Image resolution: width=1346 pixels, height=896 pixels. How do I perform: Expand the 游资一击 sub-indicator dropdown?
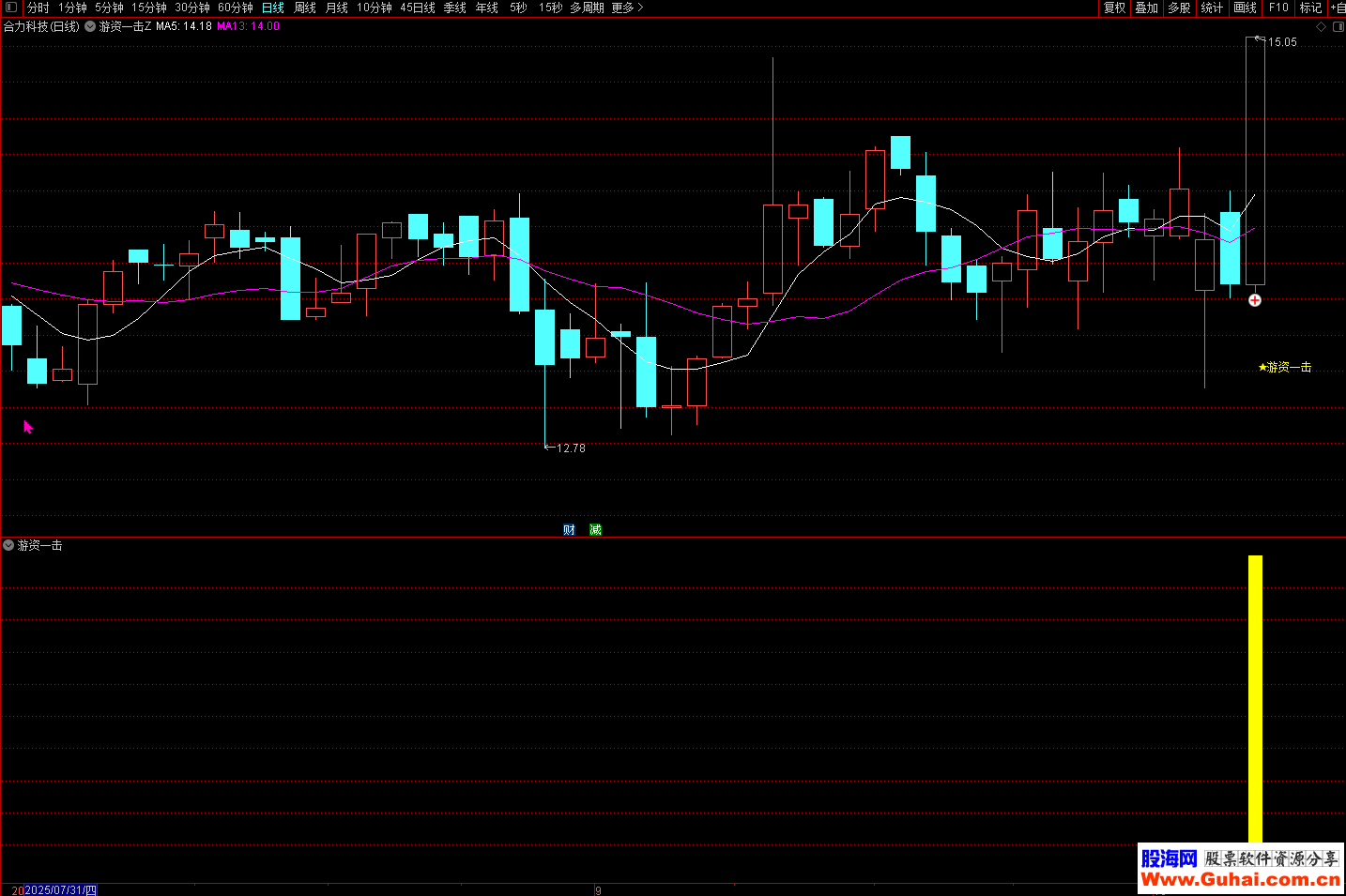[8, 545]
